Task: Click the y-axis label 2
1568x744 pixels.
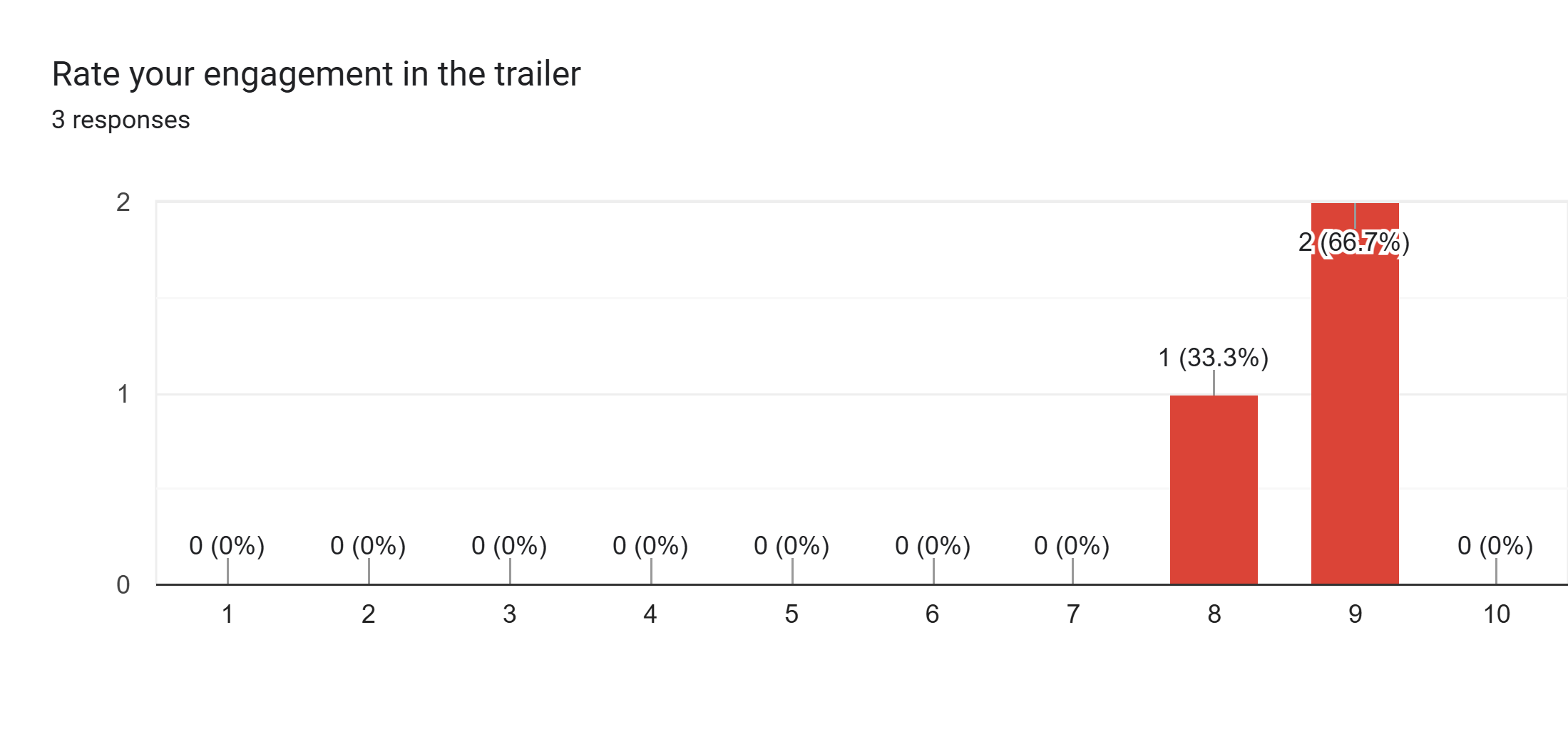Action: tap(123, 202)
